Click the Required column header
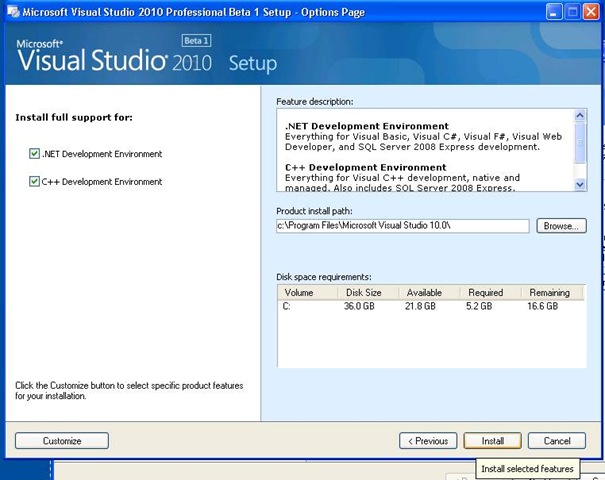 click(x=490, y=292)
